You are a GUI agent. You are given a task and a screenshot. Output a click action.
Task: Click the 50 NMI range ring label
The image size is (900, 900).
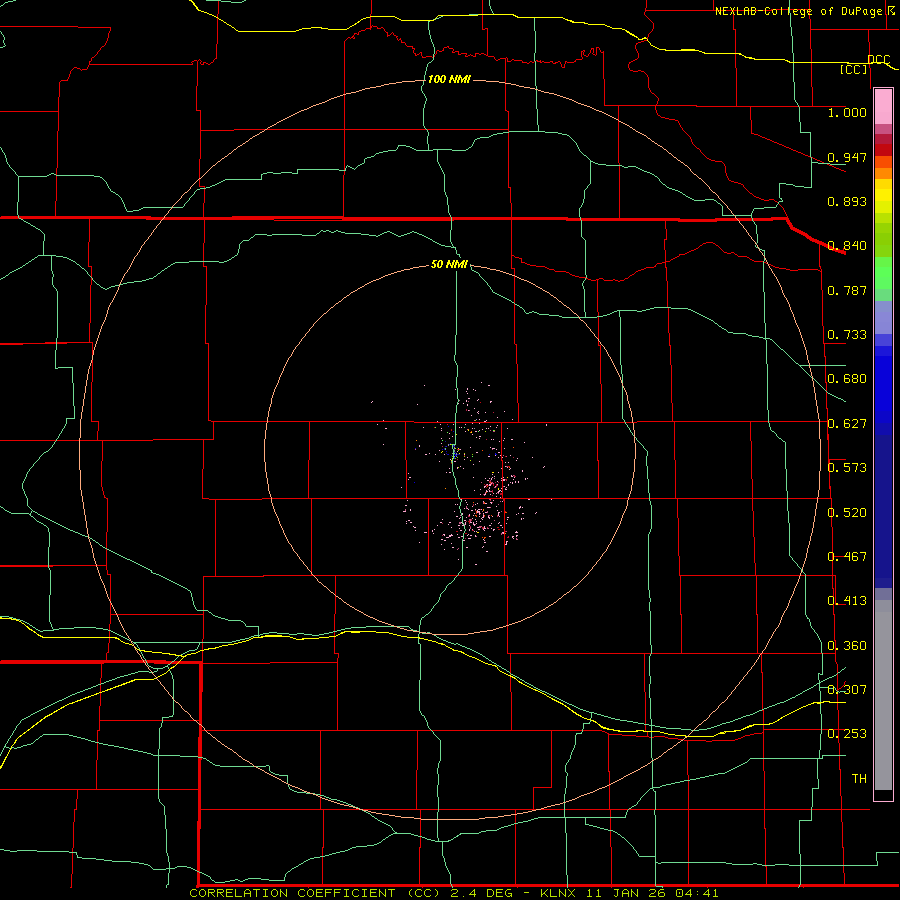click(449, 265)
